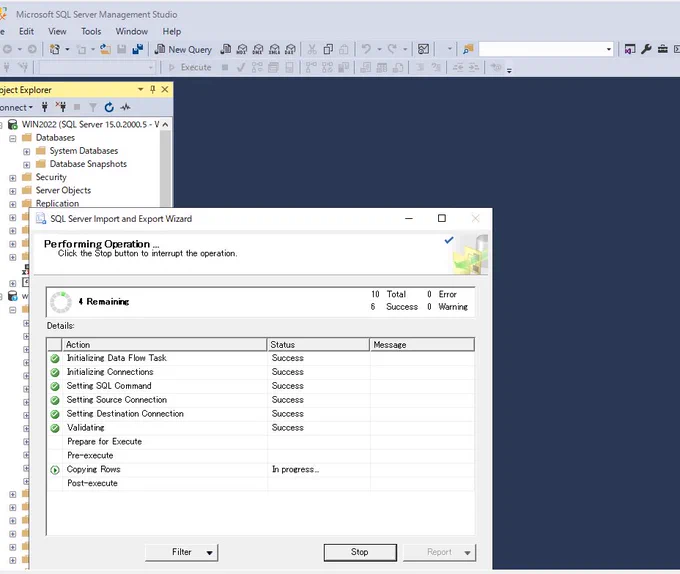Viewport: 680px width, 574px height.
Task: Collapse the Databases tree node
Action: tap(13, 139)
